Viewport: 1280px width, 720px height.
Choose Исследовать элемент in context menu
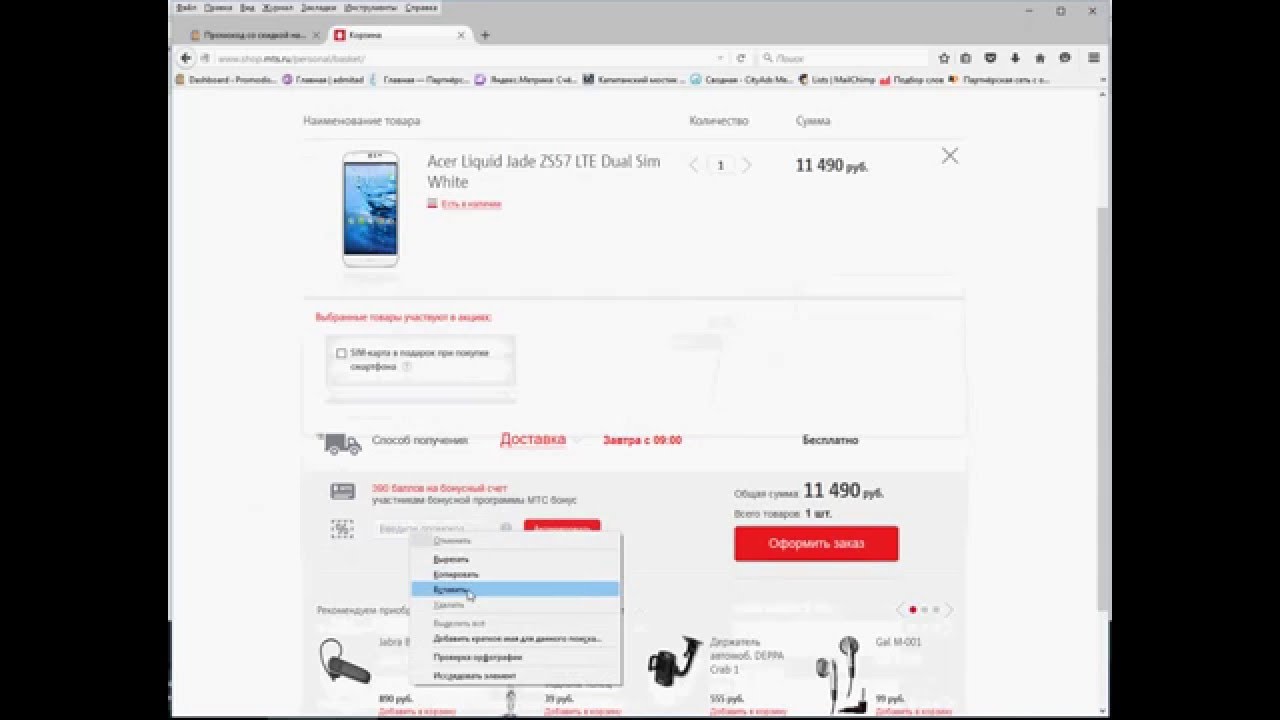pyautogui.click(x=515, y=676)
